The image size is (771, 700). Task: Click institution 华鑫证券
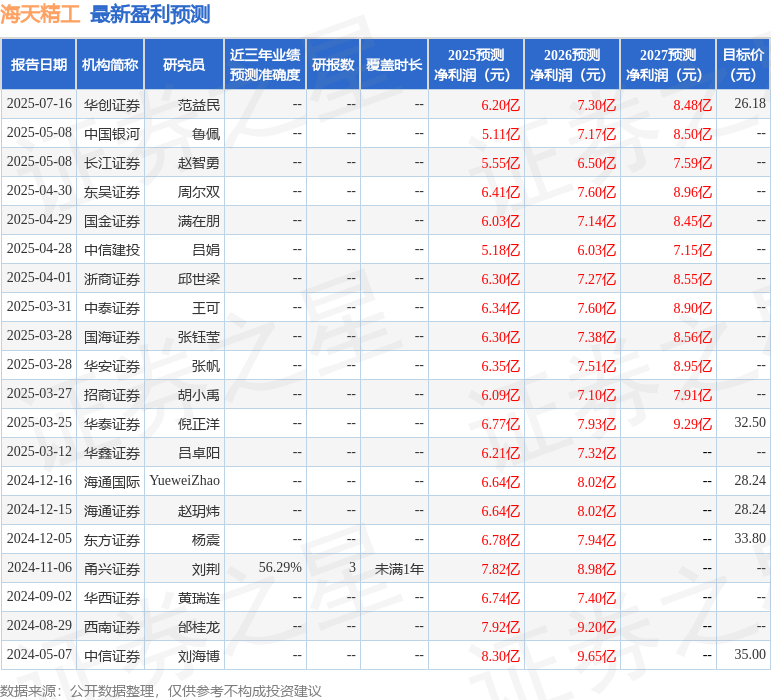(x=112, y=453)
